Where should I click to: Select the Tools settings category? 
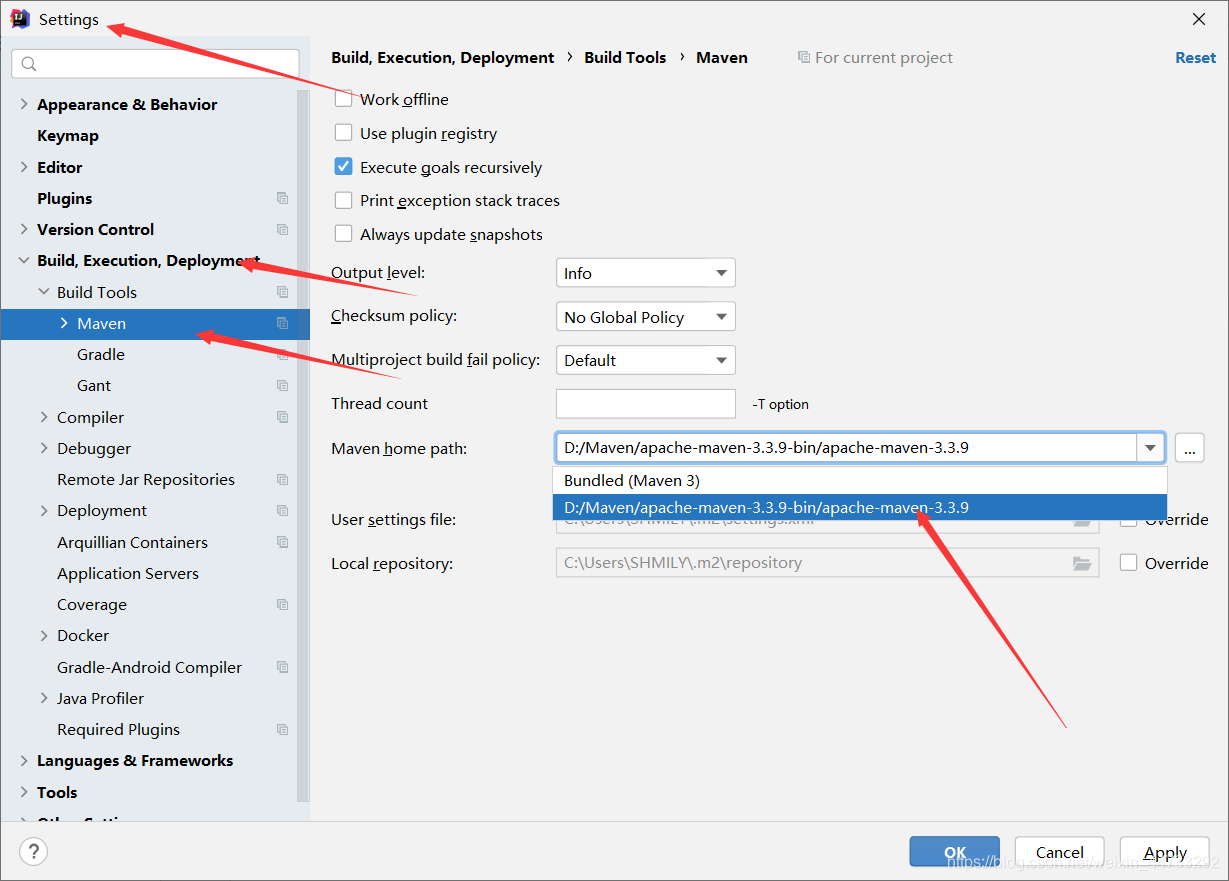tap(57, 792)
